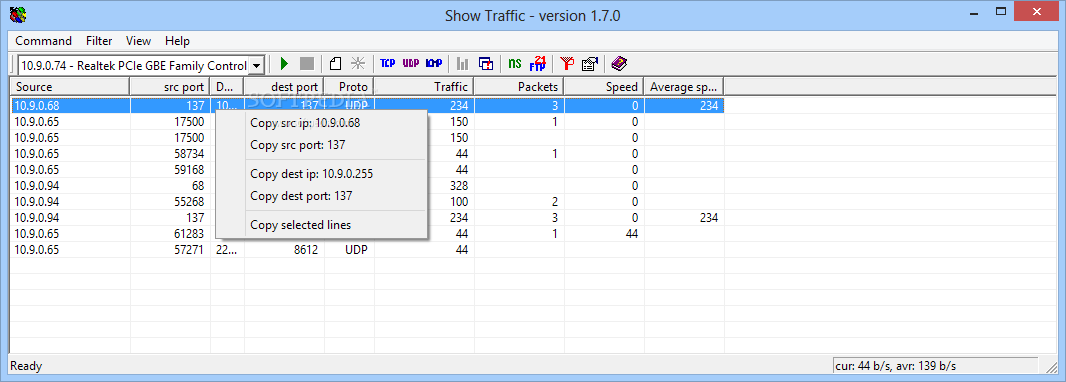This screenshot has height=382, width=1066.
Task: Click the Show Traffic app icon in title bar
Action: (18, 14)
